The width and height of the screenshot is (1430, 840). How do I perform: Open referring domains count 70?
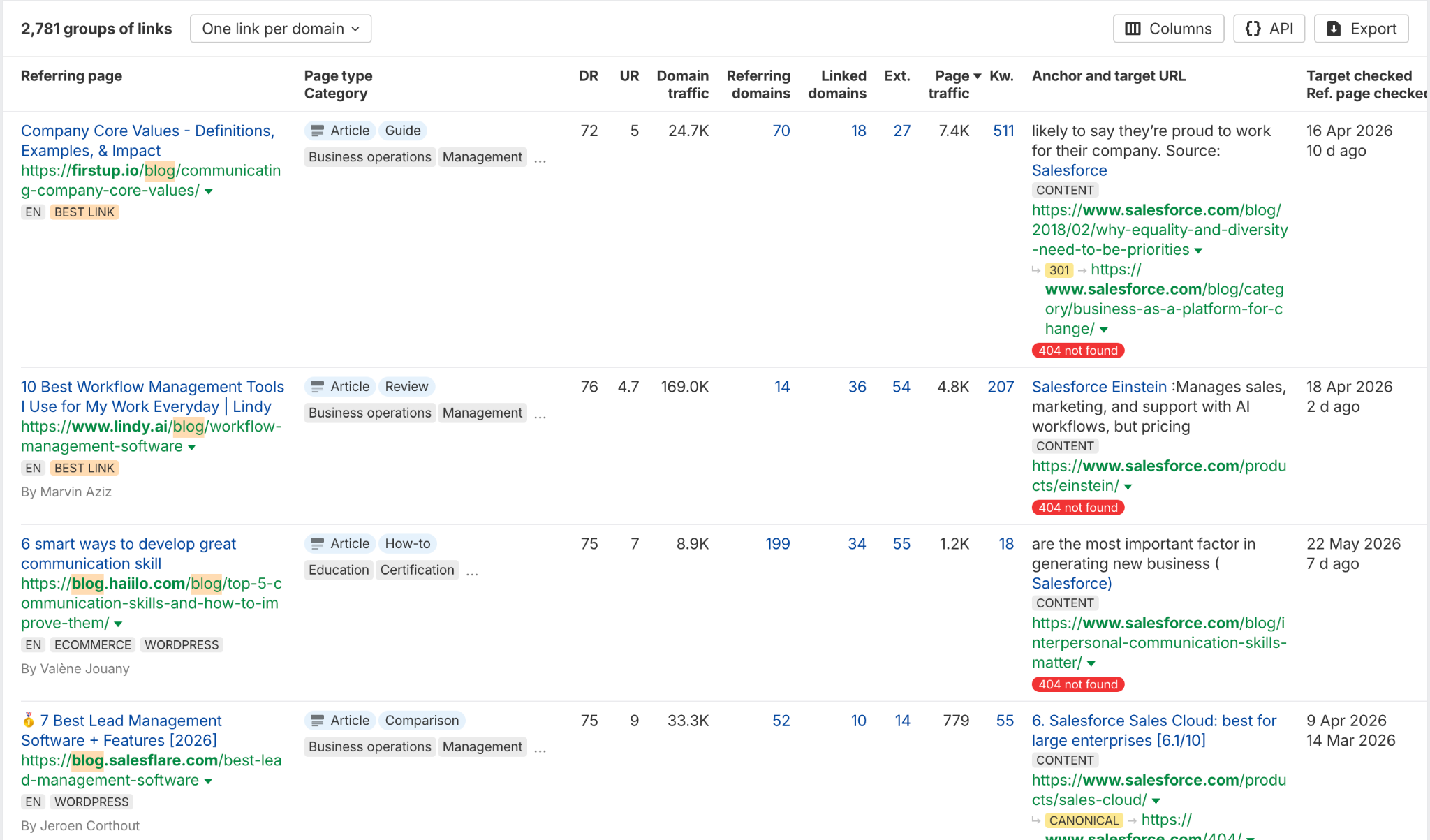(x=781, y=131)
